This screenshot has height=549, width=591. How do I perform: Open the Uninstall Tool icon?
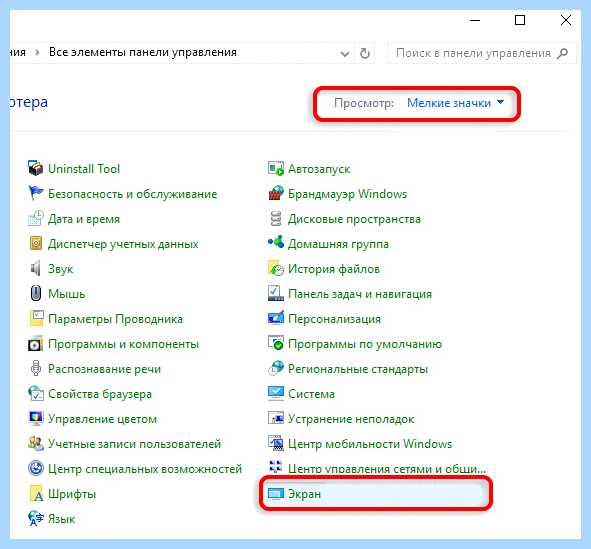[36, 168]
